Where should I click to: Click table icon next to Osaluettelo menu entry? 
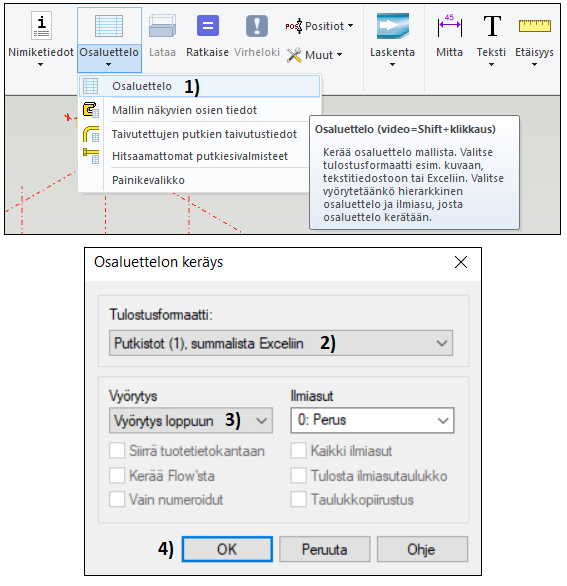(x=90, y=86)
